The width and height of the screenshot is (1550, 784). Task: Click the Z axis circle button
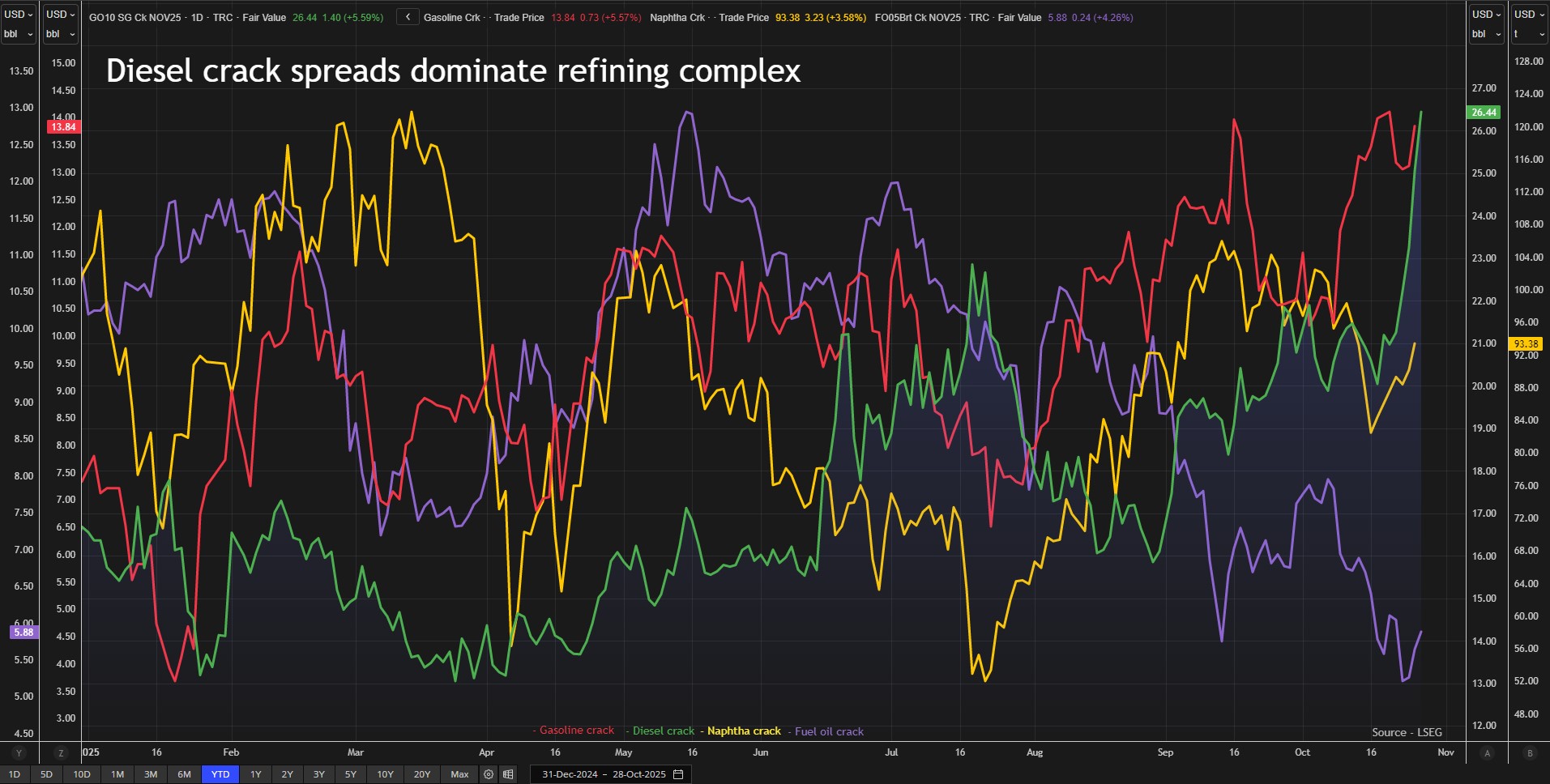(61, 753)
